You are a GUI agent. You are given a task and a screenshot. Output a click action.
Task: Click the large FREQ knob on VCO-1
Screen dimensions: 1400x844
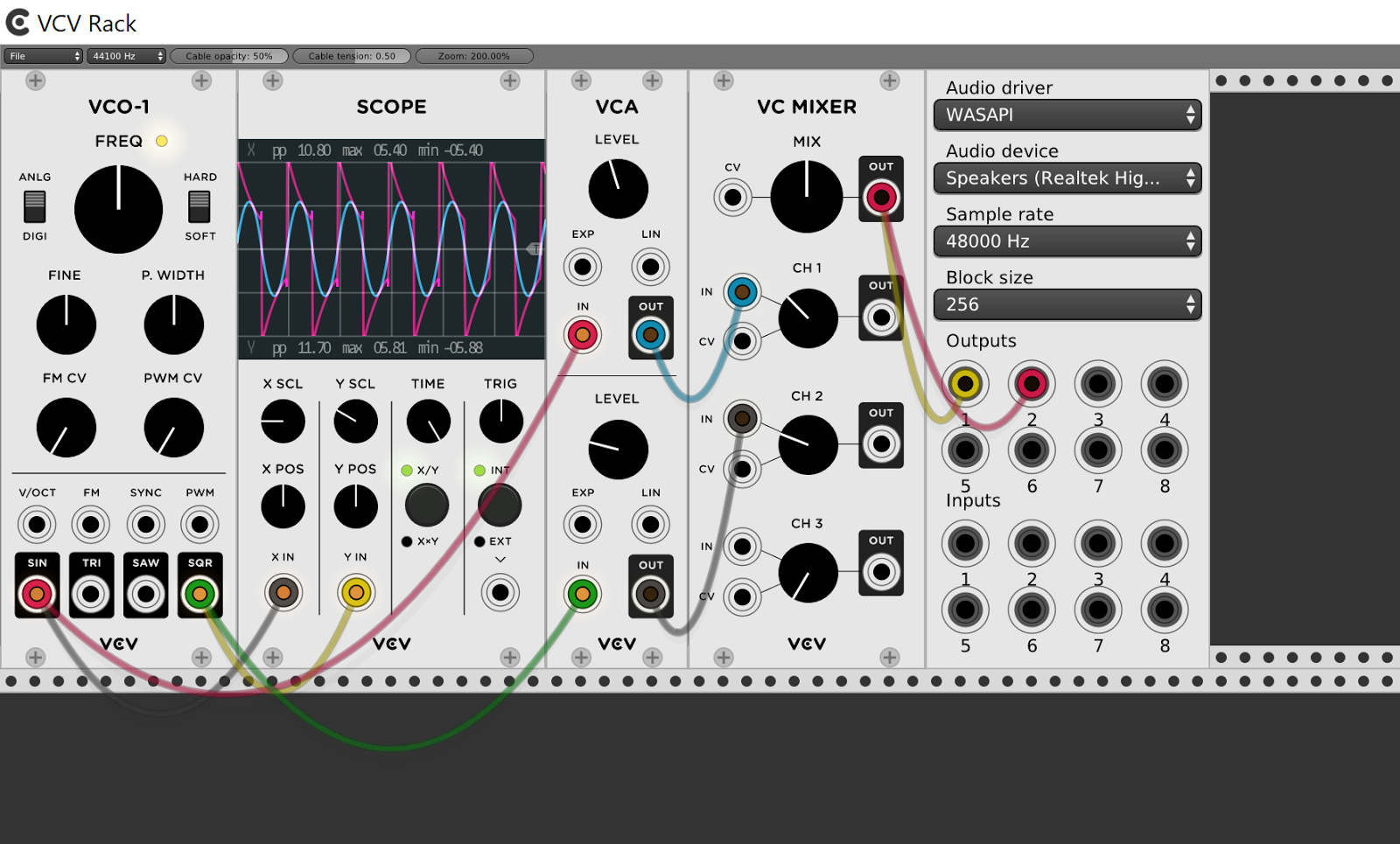click(x=118, y=210)
